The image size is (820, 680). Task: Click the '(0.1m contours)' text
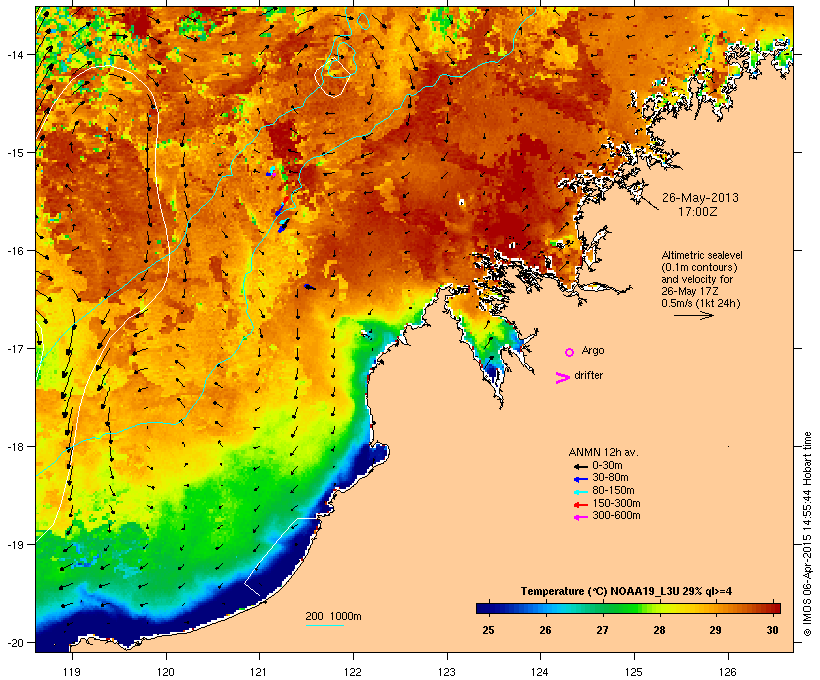coord(699,267)
